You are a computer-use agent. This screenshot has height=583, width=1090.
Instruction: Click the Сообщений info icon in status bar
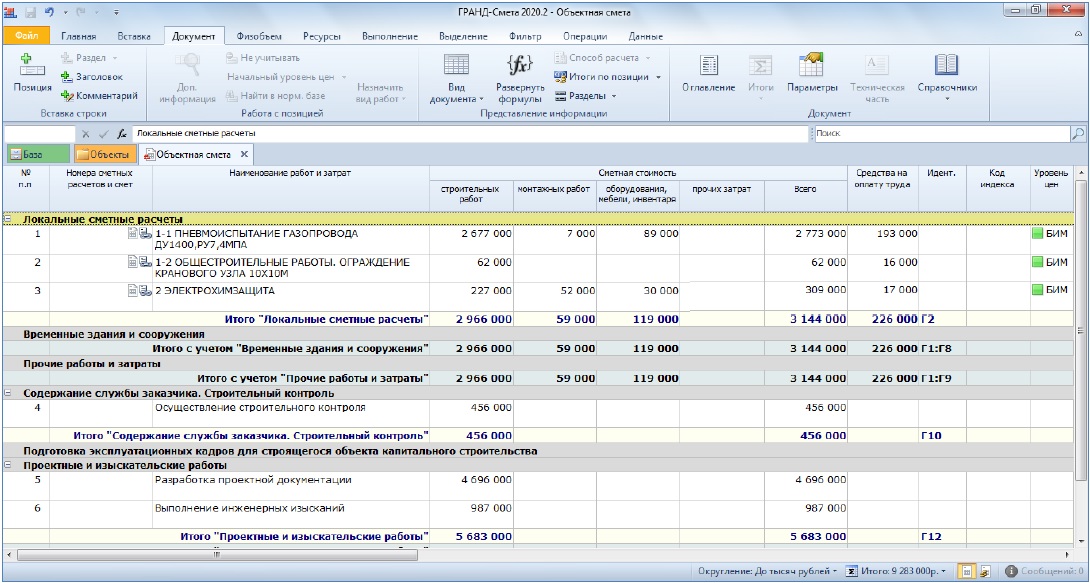point(1011,571)
